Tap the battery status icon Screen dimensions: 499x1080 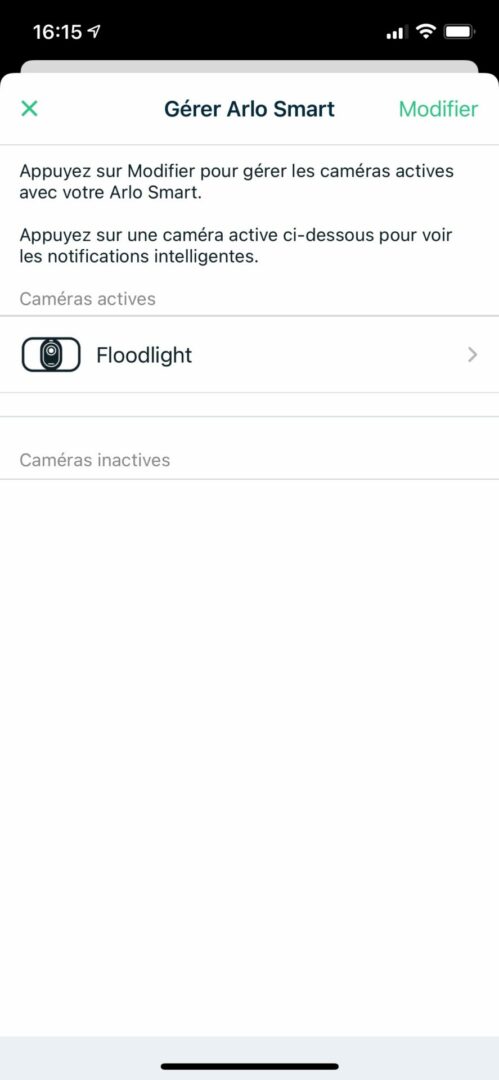click(x=458, y=32)
